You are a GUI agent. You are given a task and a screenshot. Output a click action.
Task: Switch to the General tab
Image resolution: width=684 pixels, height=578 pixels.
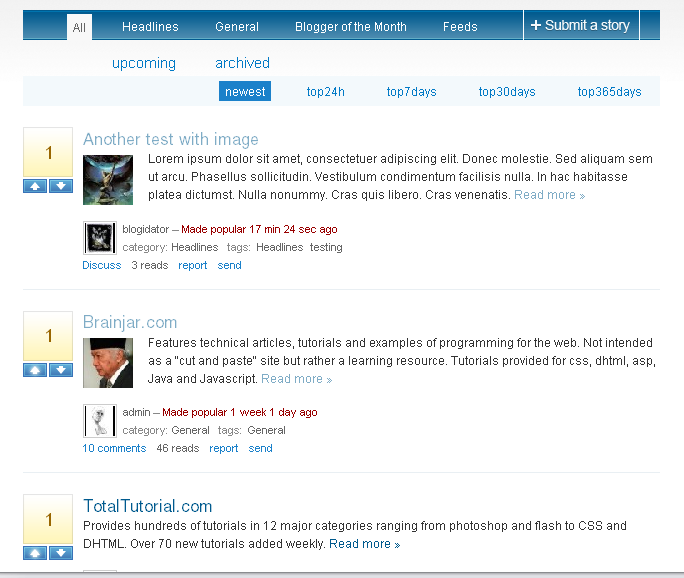point(237,27)
